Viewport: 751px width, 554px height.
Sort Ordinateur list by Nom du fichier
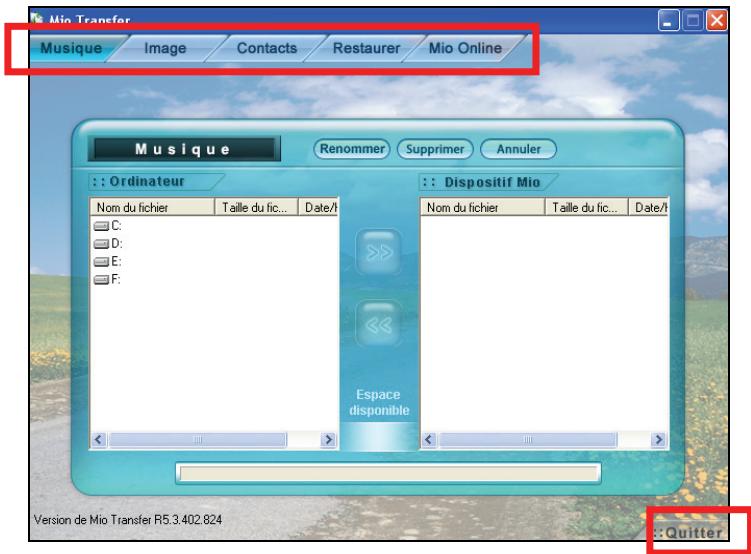coord(152,207)
